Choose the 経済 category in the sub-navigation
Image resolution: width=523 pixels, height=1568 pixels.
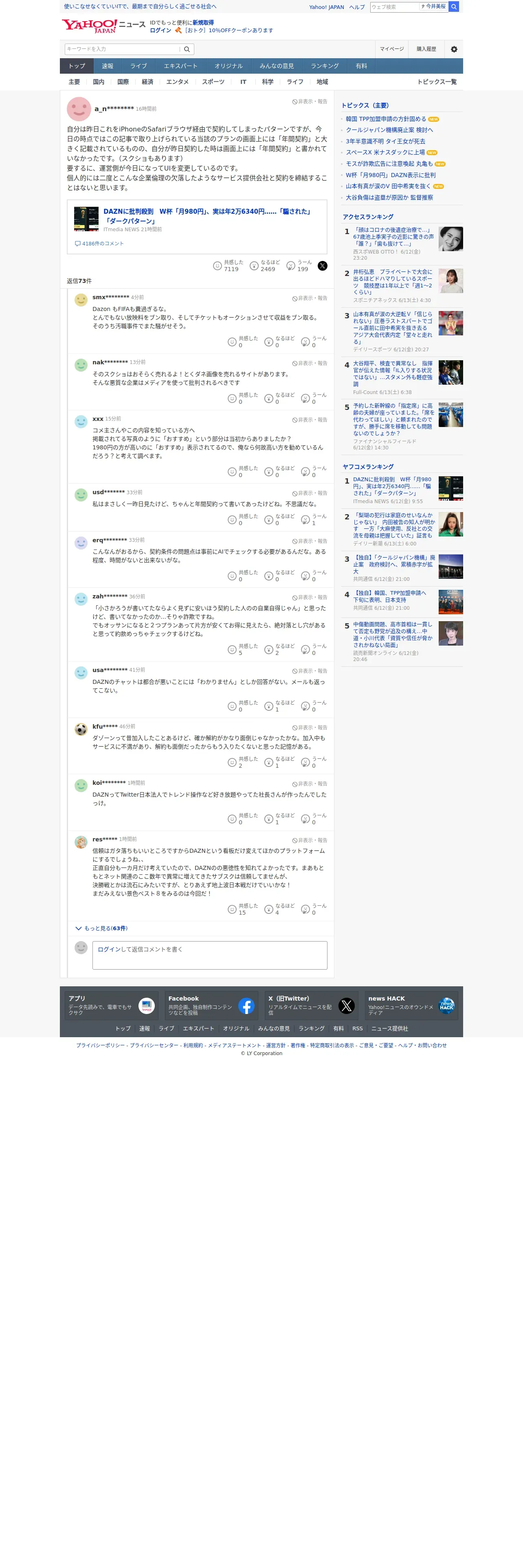click(147, 81)
